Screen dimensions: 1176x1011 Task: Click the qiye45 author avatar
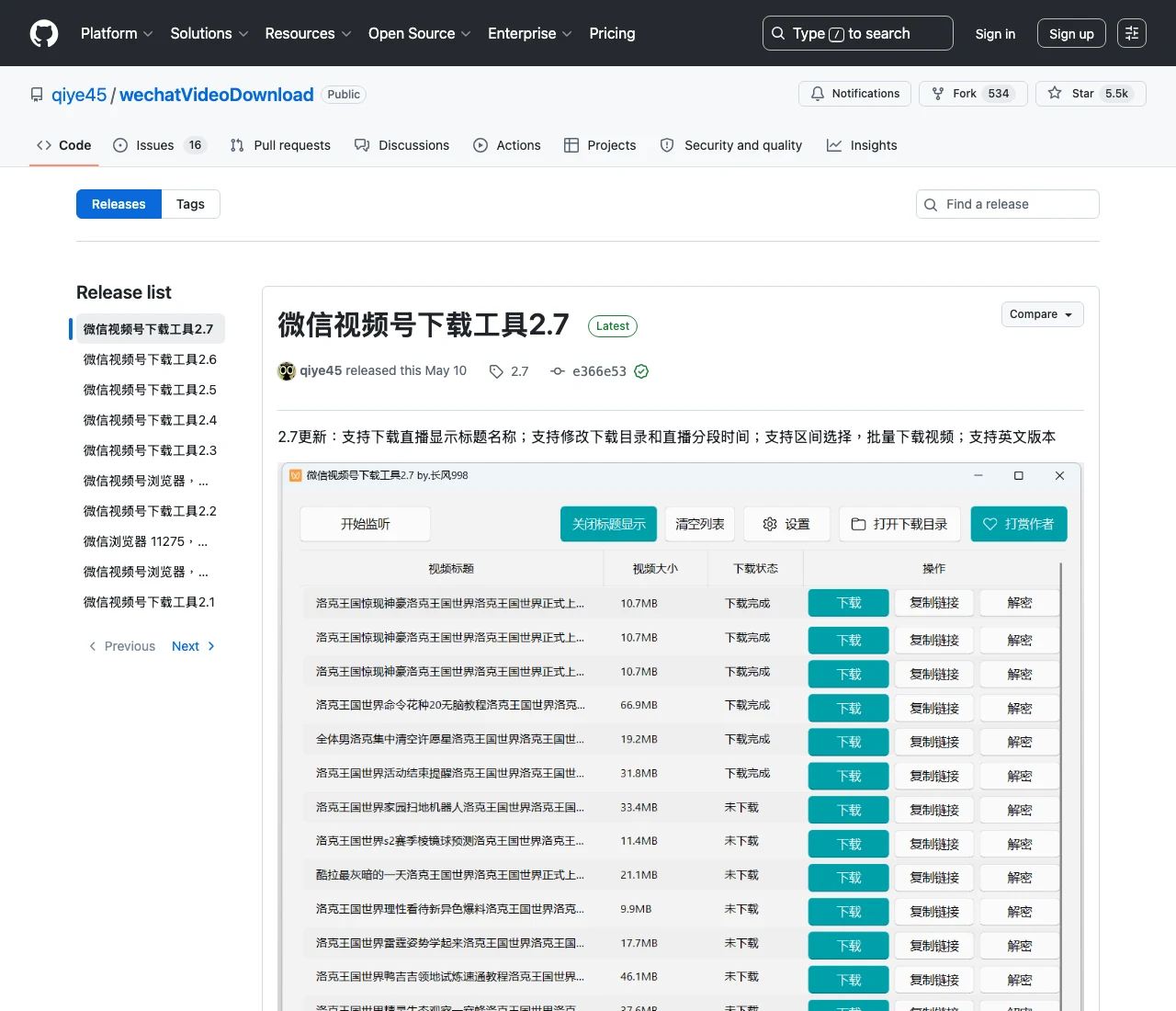pyautogui.click(x=287, y=371)
